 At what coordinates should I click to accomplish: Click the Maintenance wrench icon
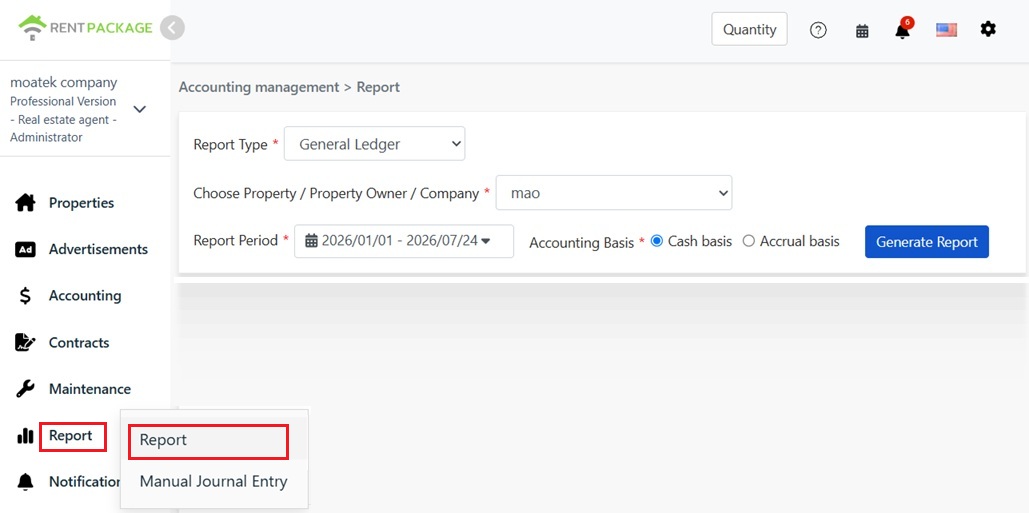(x=25, y=389)
